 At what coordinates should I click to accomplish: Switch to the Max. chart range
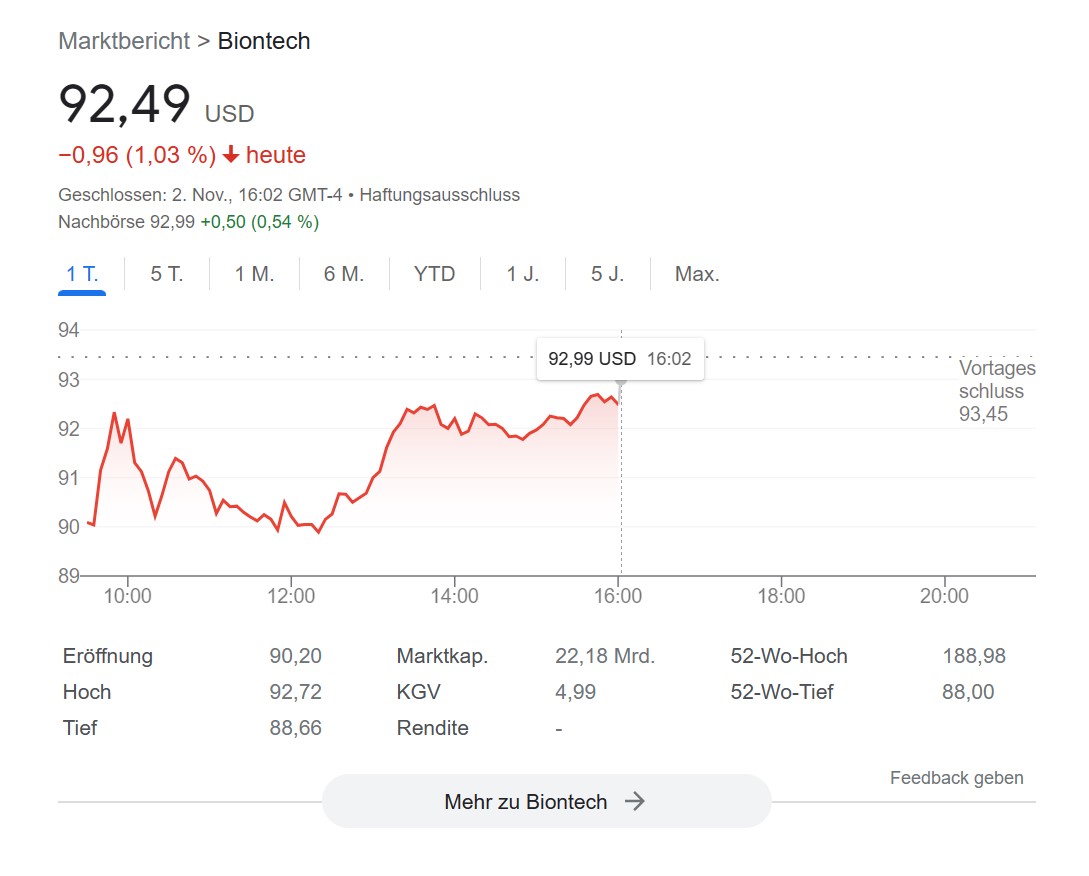click(x=697, y=274)
